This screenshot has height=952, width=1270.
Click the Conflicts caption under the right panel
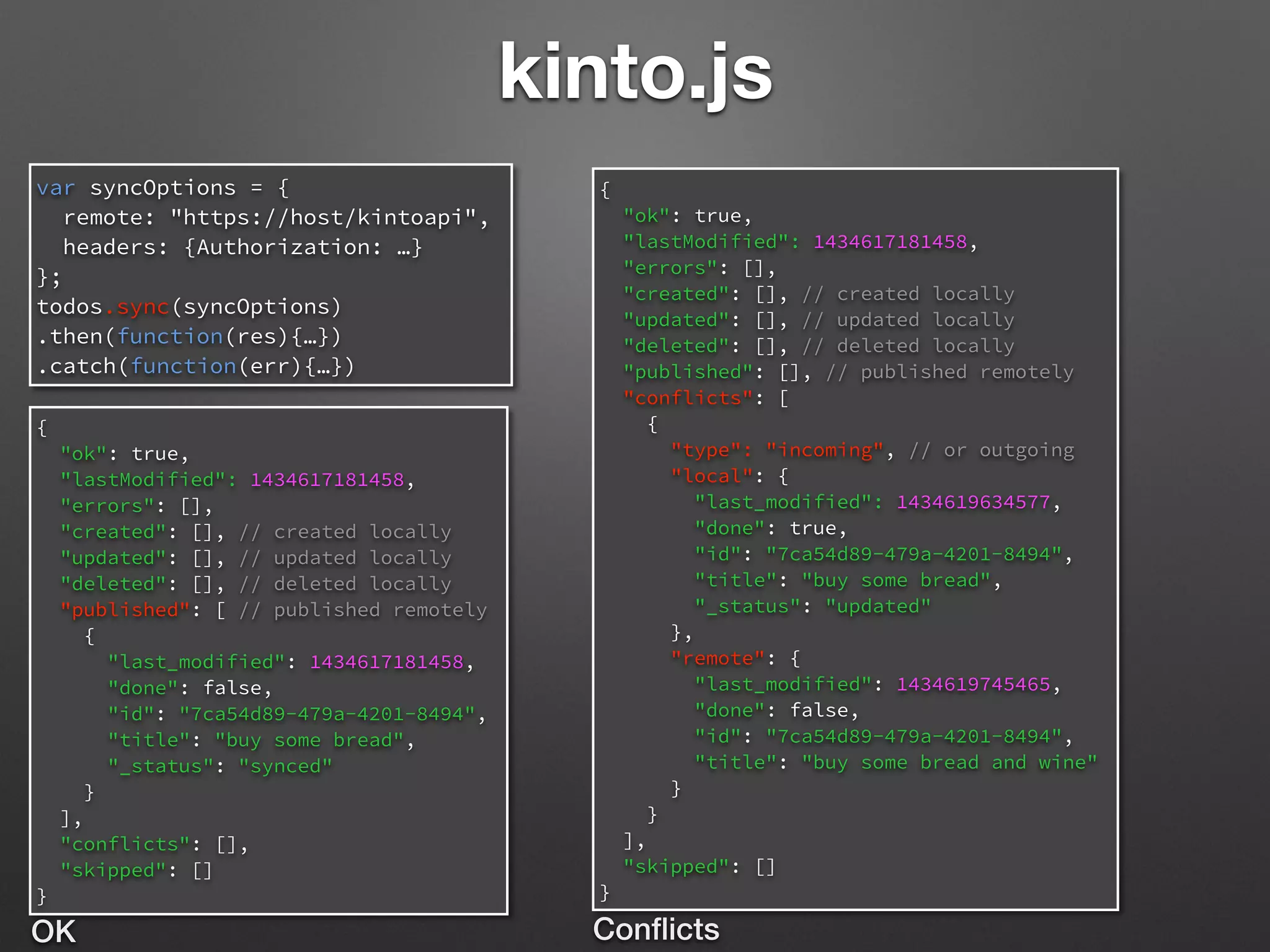tap(656, 929)
